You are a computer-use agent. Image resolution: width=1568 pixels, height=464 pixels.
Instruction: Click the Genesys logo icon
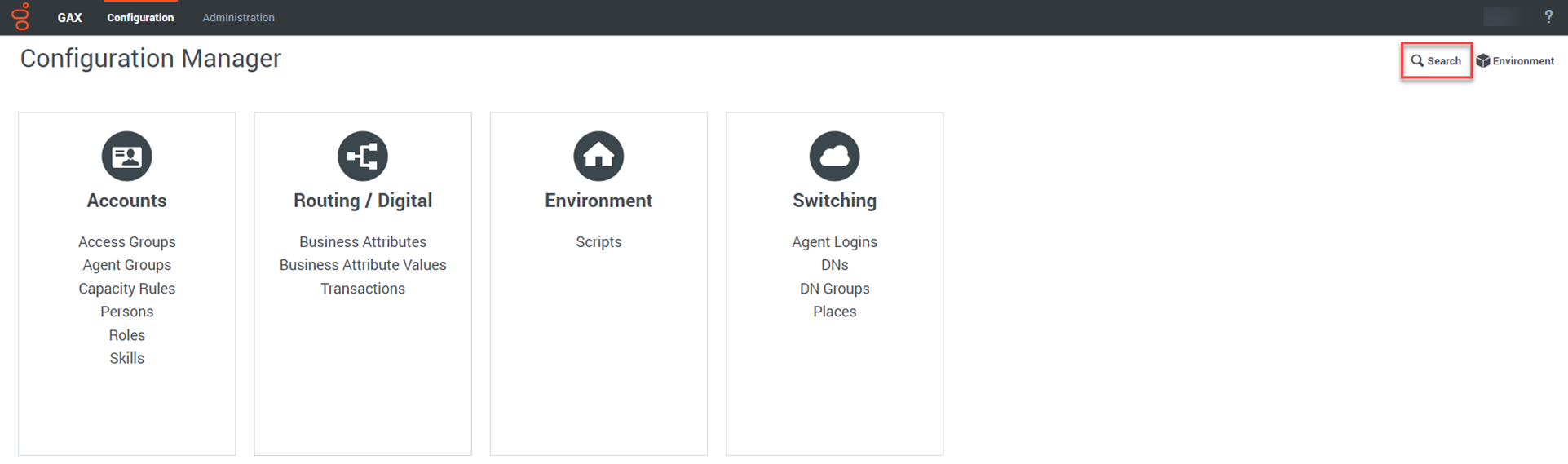pyautogui.click(x=20, y=17)
